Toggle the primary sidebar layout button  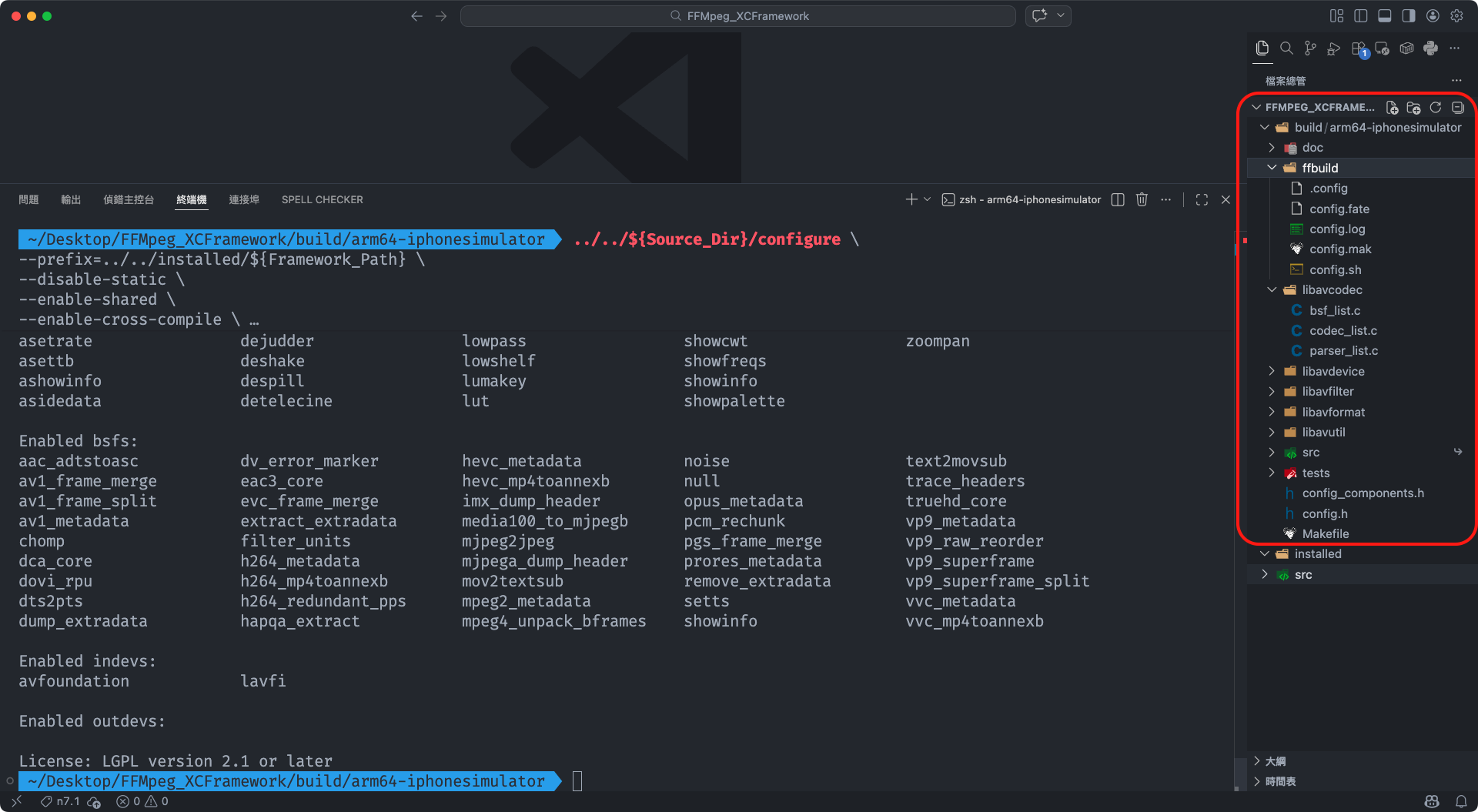[1361, 16]
